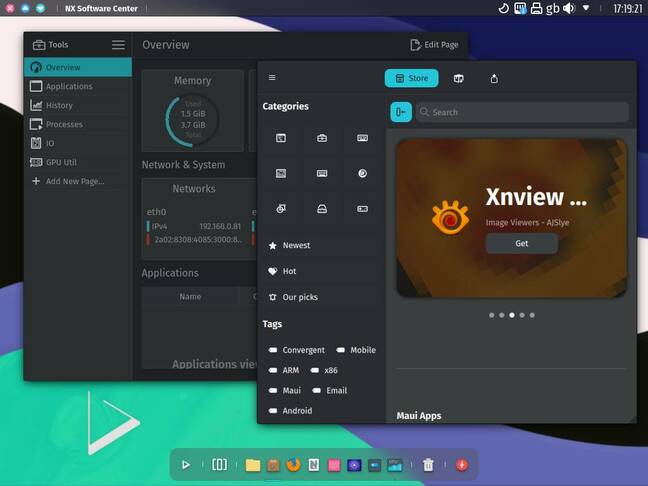Select the highlighted carousel page dot
The width and height of the screenshot is (648, 486).
pyautogui.click(x=512, y=315)
